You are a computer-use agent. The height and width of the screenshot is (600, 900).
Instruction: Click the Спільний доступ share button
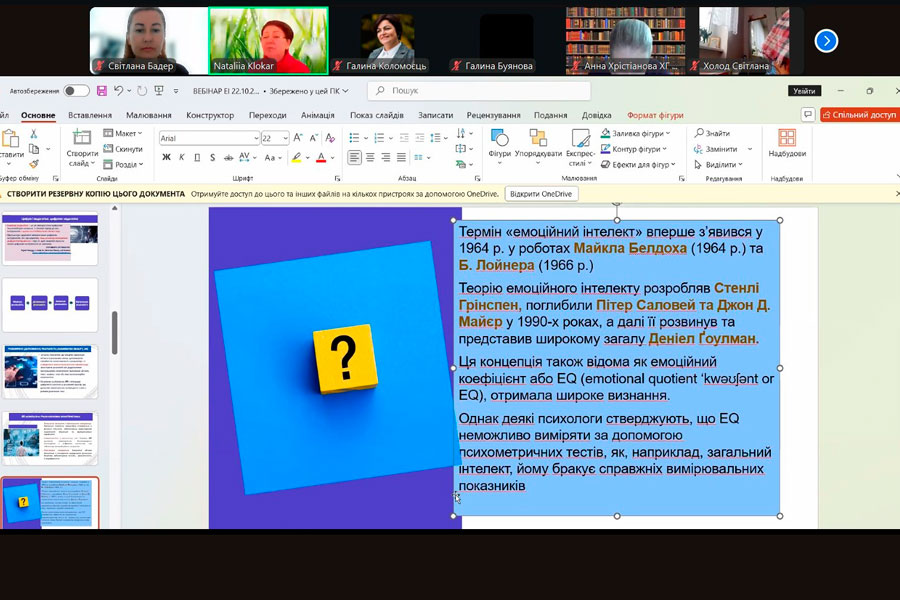point(858,115)
